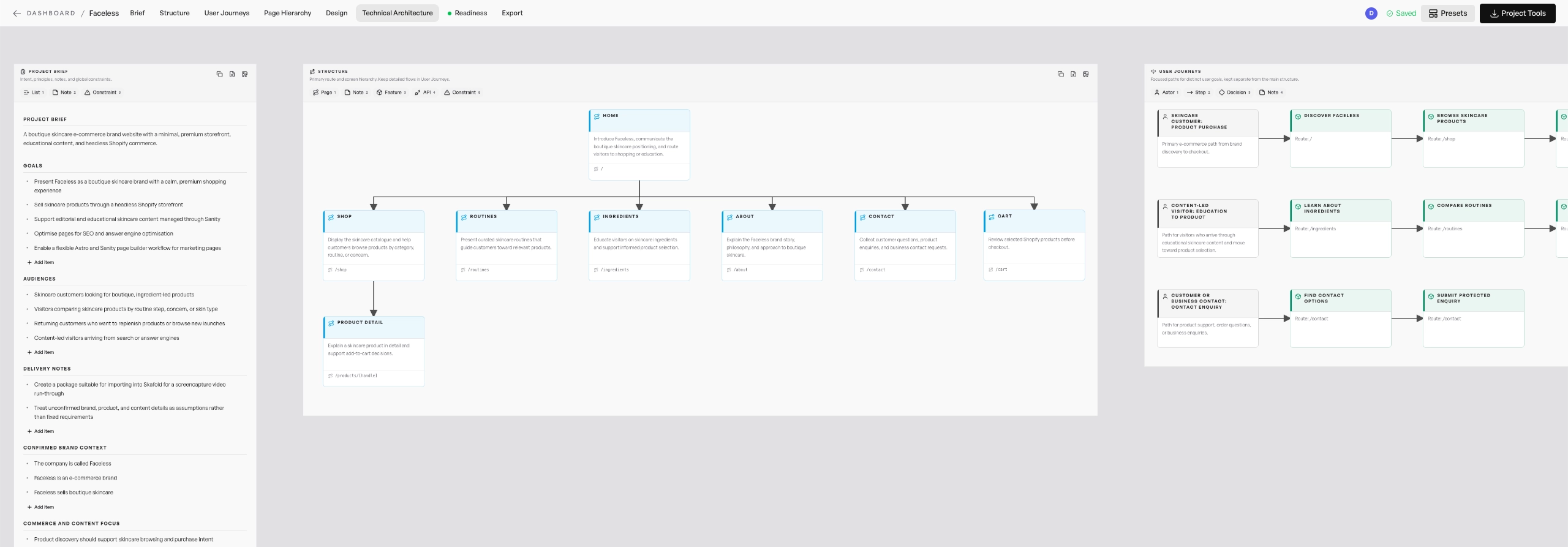Add a Page node in Structure toolbar
1568x547 pixels.
(x=324, y=92)
